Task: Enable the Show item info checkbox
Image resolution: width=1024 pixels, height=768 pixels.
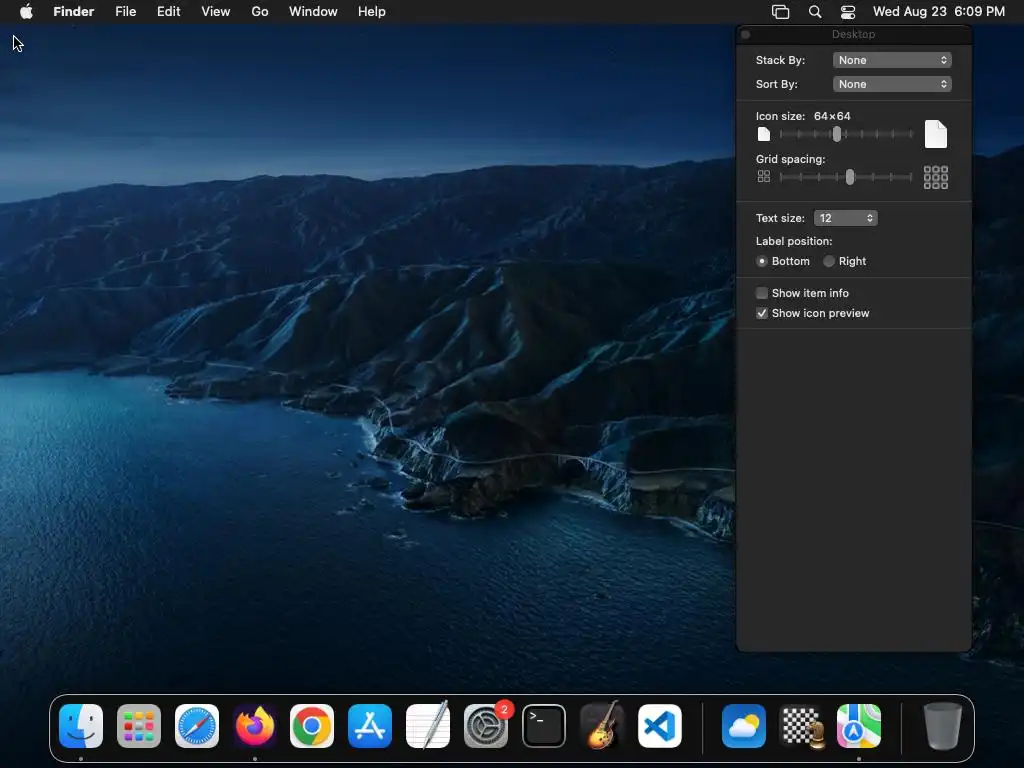Action: pyautogui.click(x=762, y=293)
